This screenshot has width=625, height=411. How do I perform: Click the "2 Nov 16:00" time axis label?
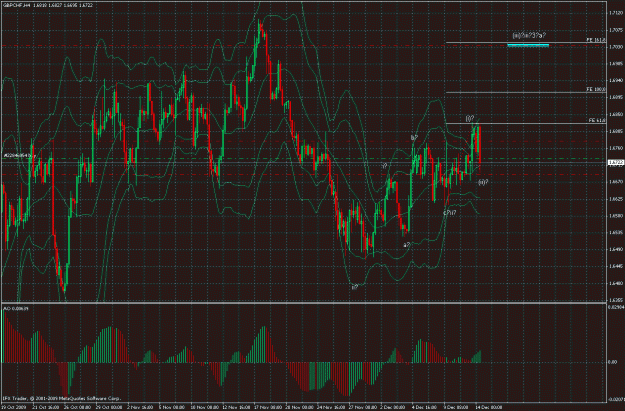140,408
